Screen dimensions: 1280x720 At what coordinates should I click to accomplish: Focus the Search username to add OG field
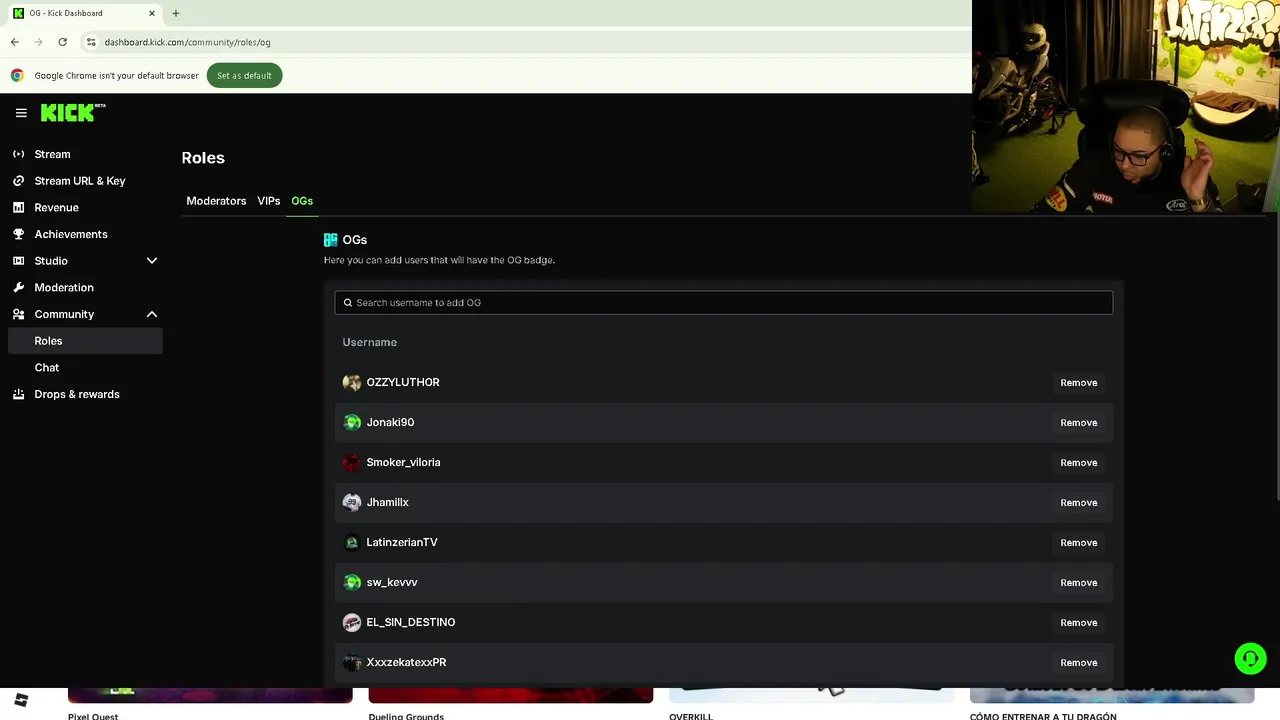pos(723,302)
